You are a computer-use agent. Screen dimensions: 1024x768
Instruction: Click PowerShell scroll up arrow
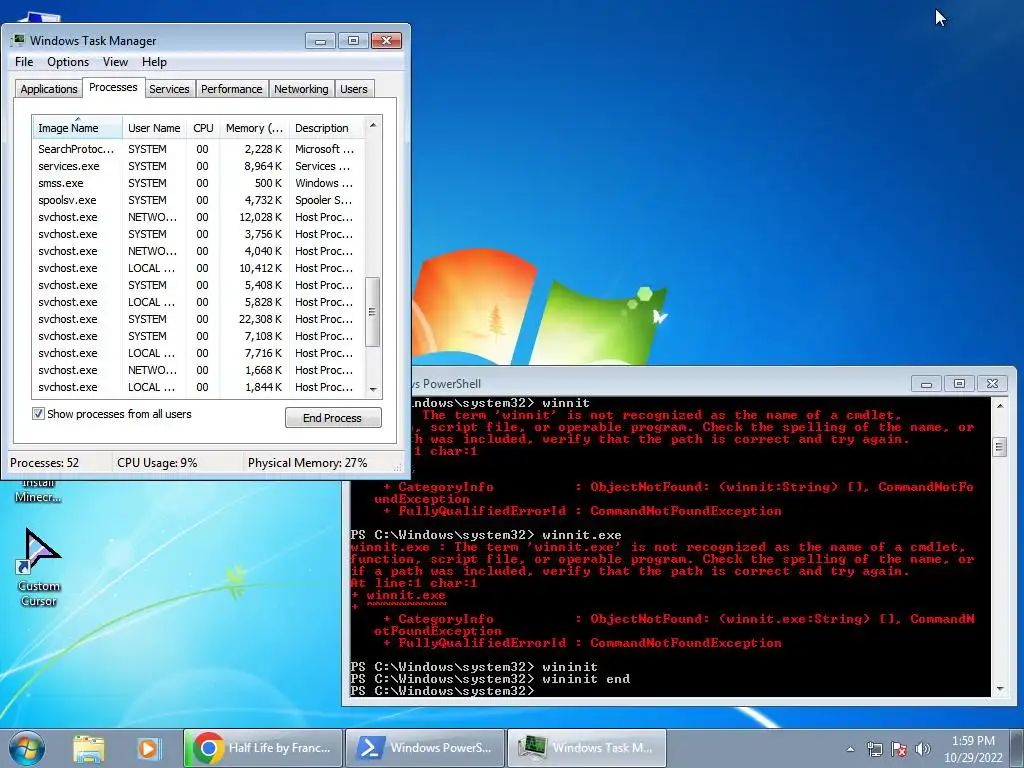pos(1000,406)
